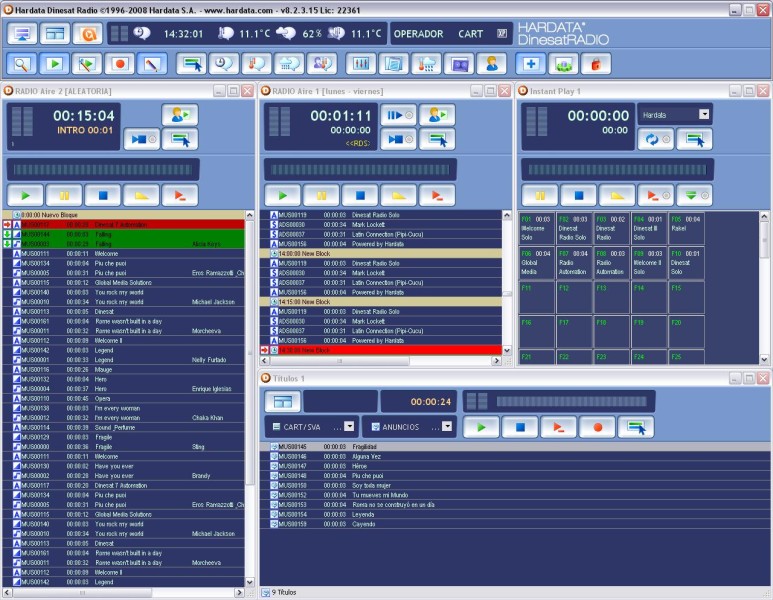Click operator play icon in RADIO Aire 2
The width and height of the screenshot is (773, 600).
coord(180,115)
